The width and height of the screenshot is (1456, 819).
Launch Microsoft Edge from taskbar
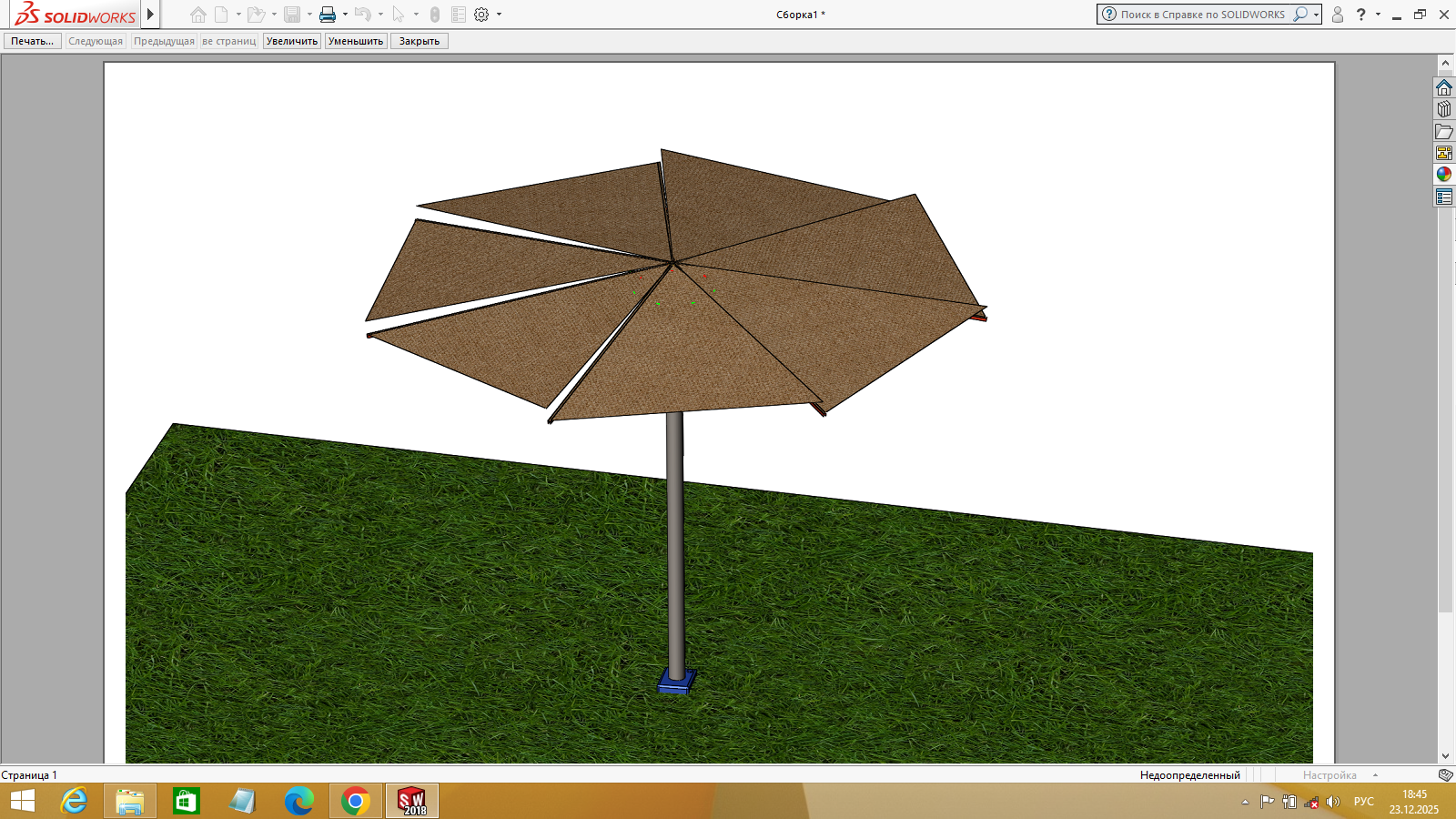click(299, 802)
